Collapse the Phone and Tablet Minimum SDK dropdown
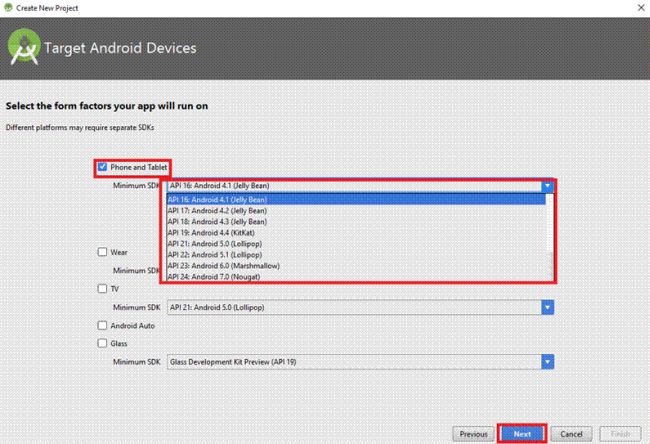Screen dimensions: 650x444 tap(547, 186)
